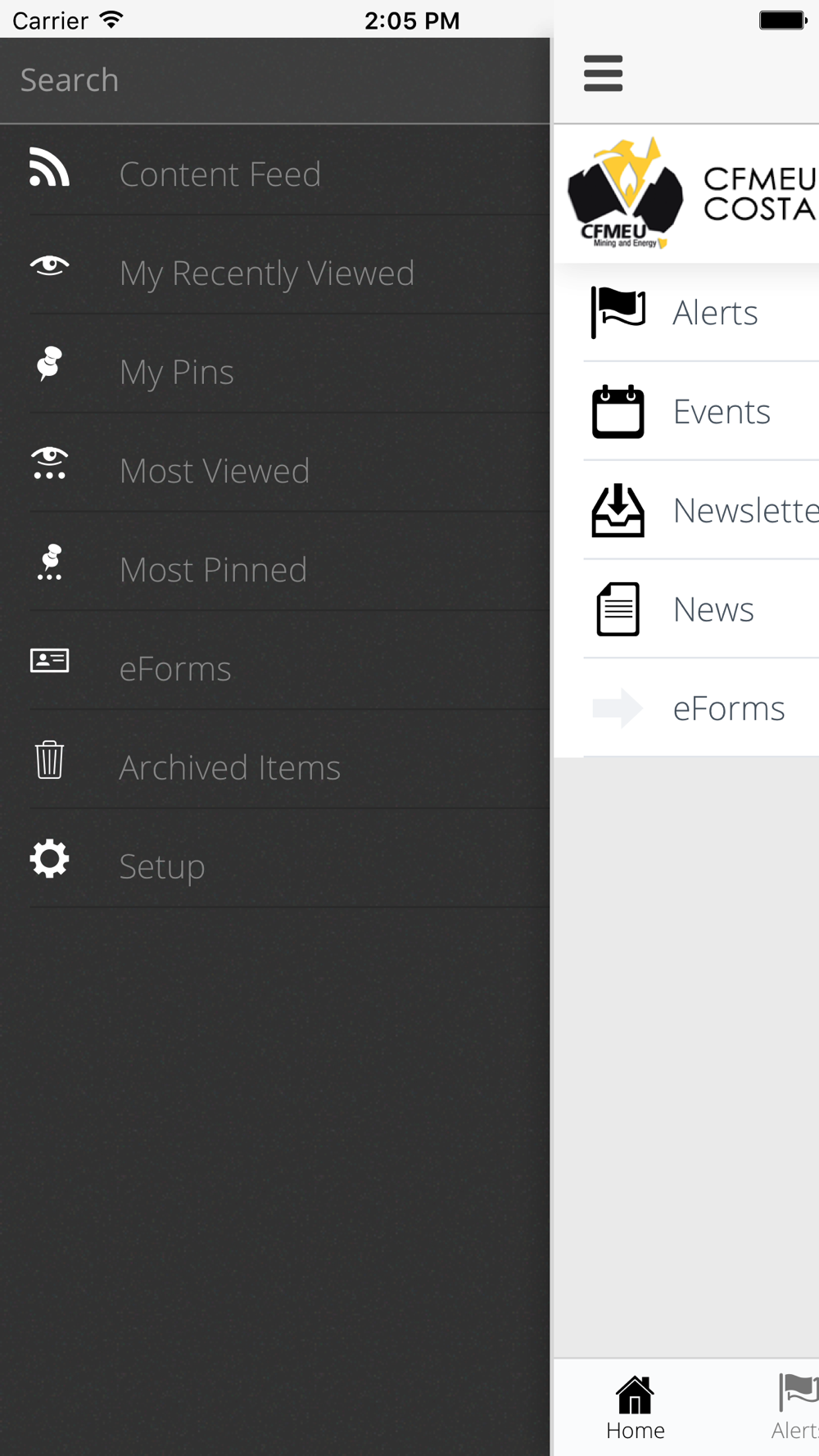Click the Archived Items trash icon

(x=49, y=759)
